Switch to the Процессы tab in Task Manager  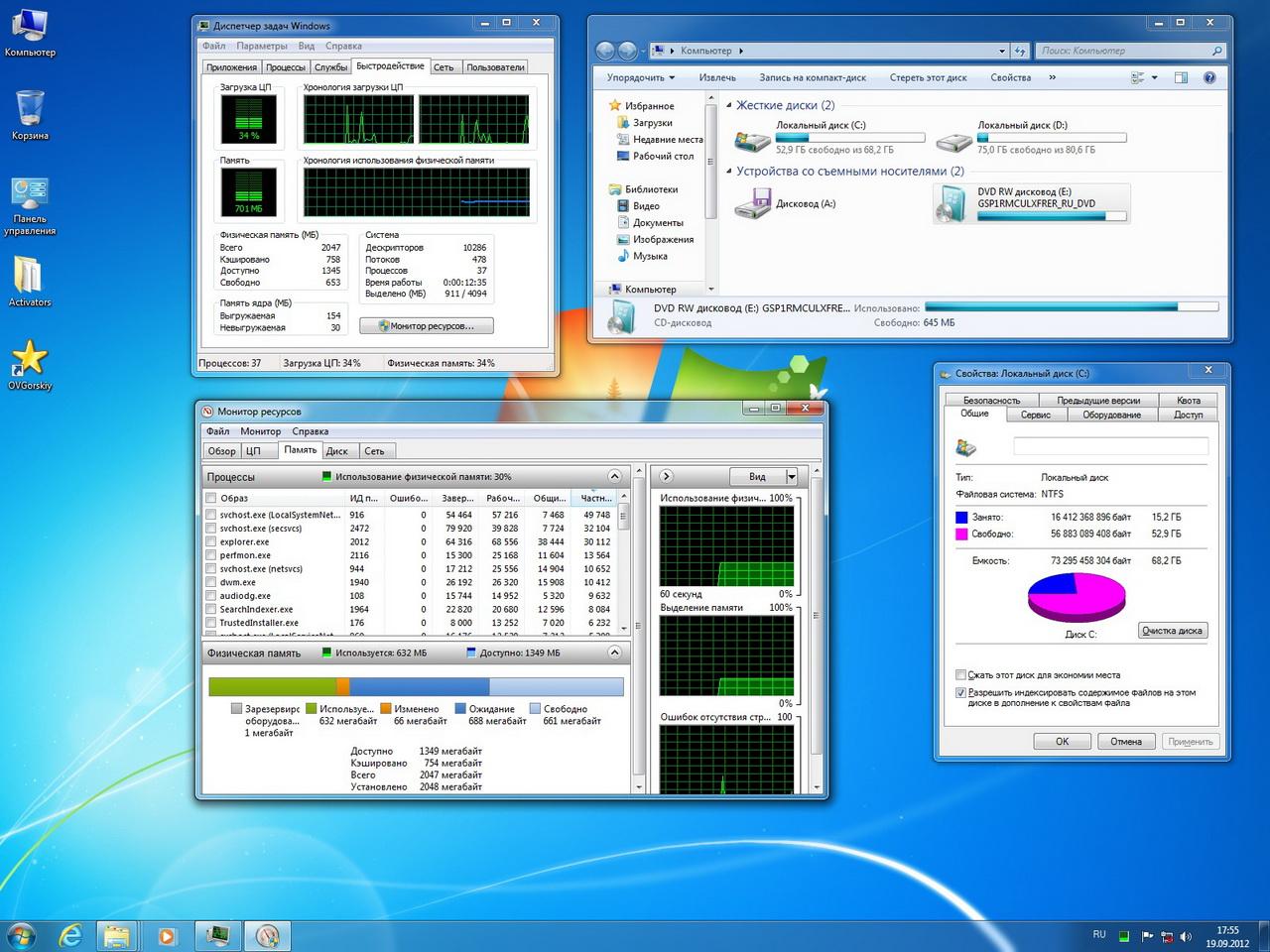click(x=286, y=67)
